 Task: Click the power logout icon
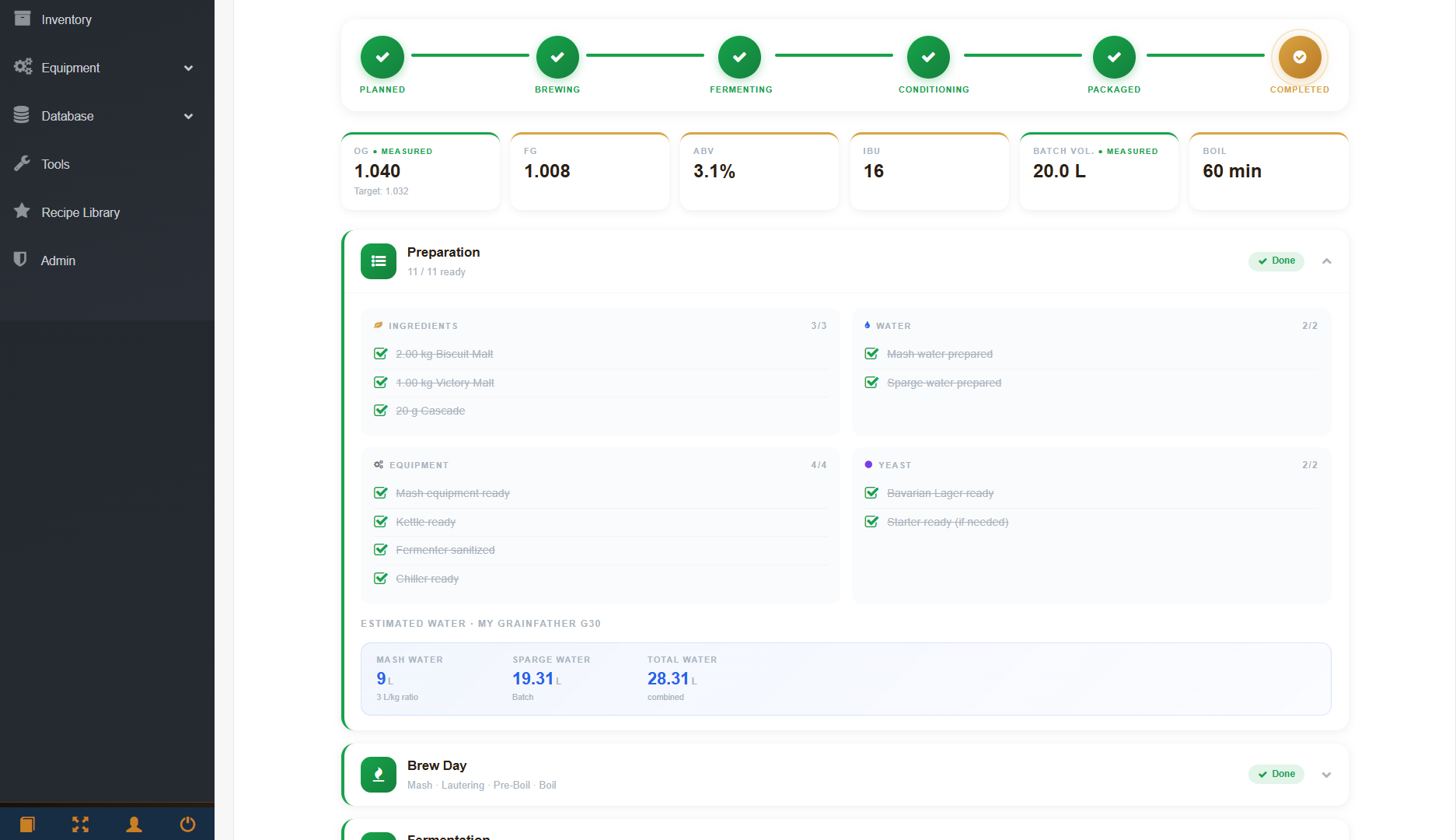[x=187, y=824]
